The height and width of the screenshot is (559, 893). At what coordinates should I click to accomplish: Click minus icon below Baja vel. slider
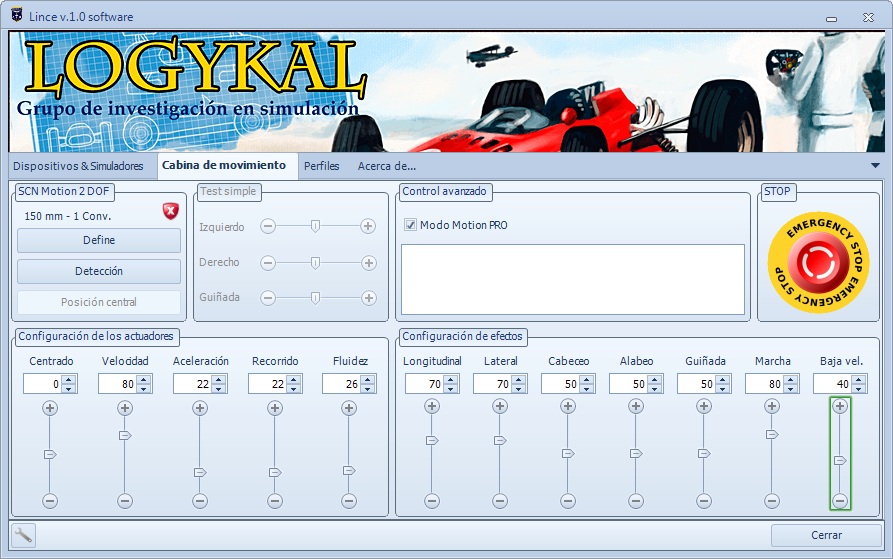pyautogui.click(x=839, y=501)
